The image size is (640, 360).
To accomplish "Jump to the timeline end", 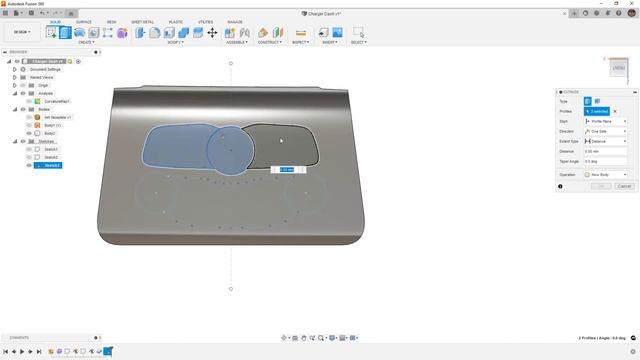I will pyautogui.click(x=39, y=351).
